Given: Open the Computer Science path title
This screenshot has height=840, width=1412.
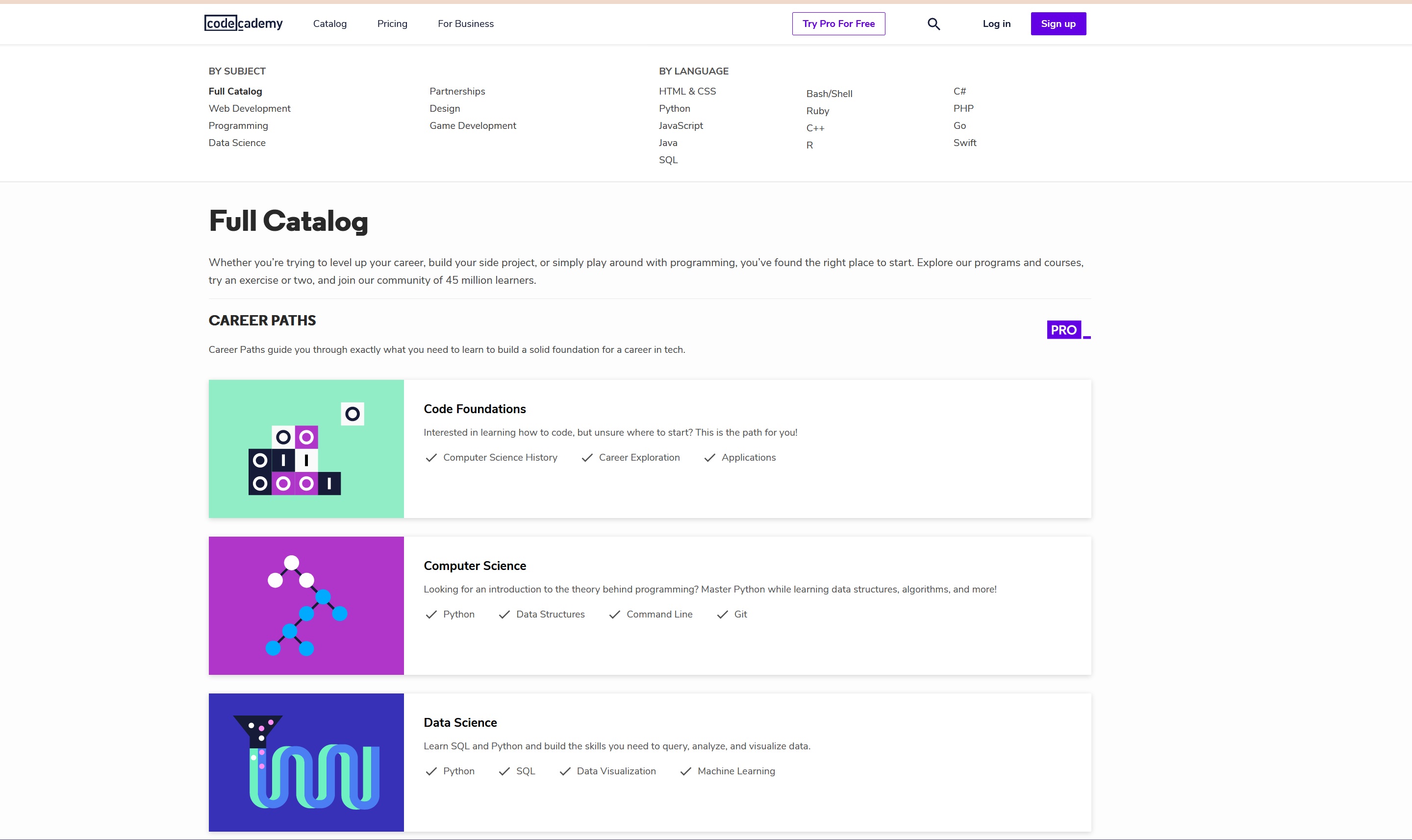Looking at the screenshot, I should (475, 566).
